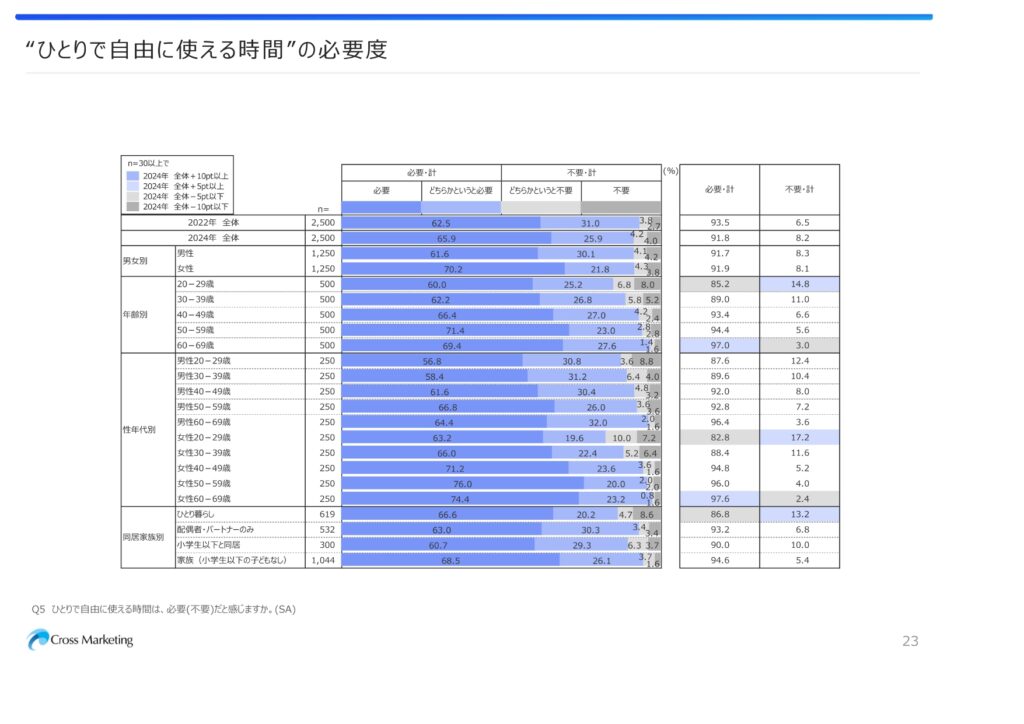Click the 女性30−39歳 row label
1024x724 pixels.
point(204,453)
